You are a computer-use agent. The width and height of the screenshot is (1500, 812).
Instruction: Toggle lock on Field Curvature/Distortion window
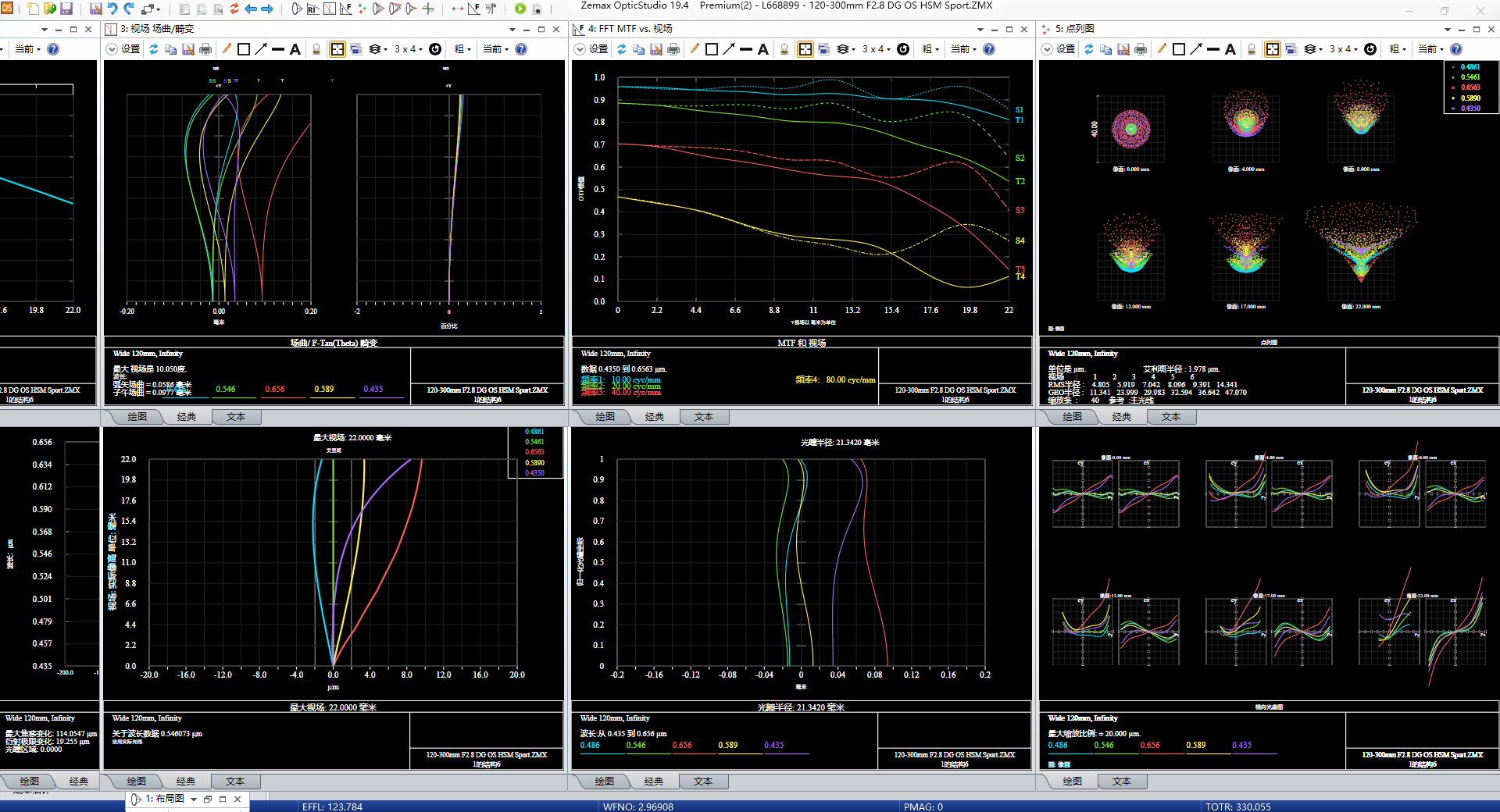point(316,49)
